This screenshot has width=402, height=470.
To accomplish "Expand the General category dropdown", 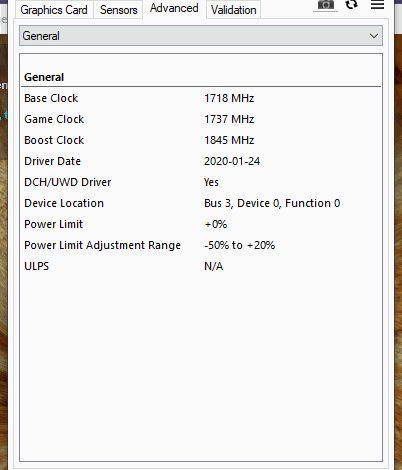I will (x=201, y=36).
